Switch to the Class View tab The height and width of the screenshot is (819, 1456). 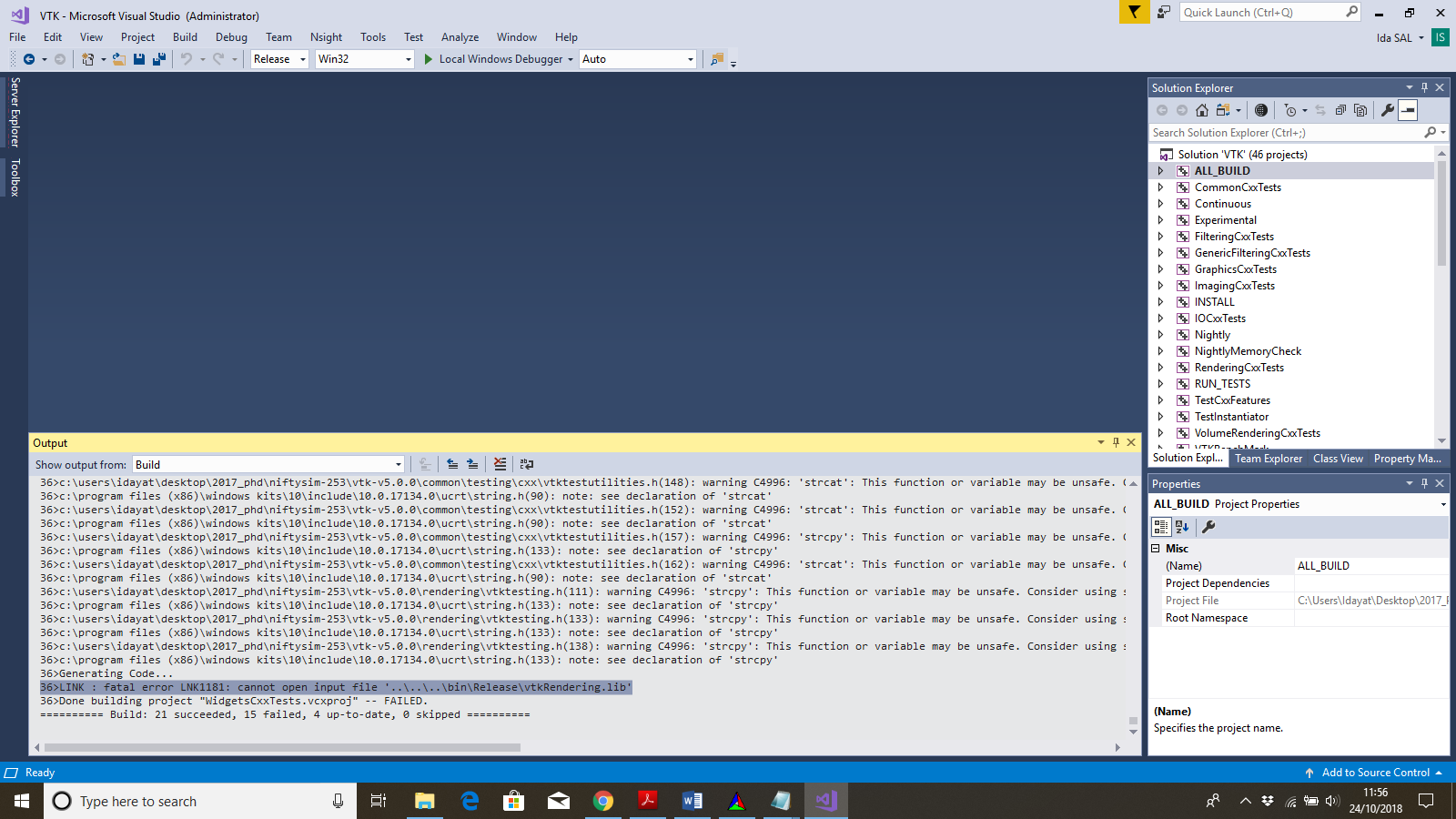pos(1338,459)
